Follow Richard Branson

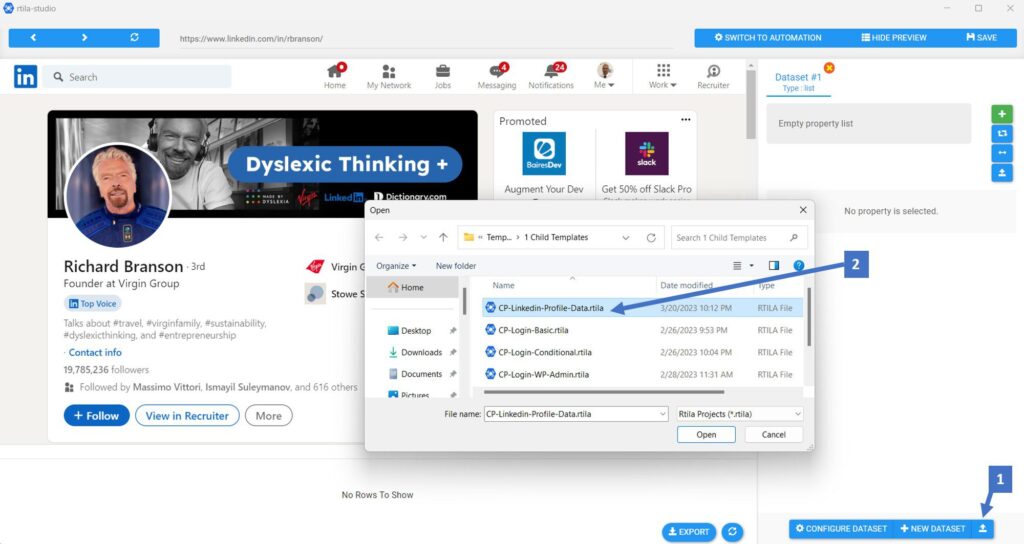(x=96, y=416)
